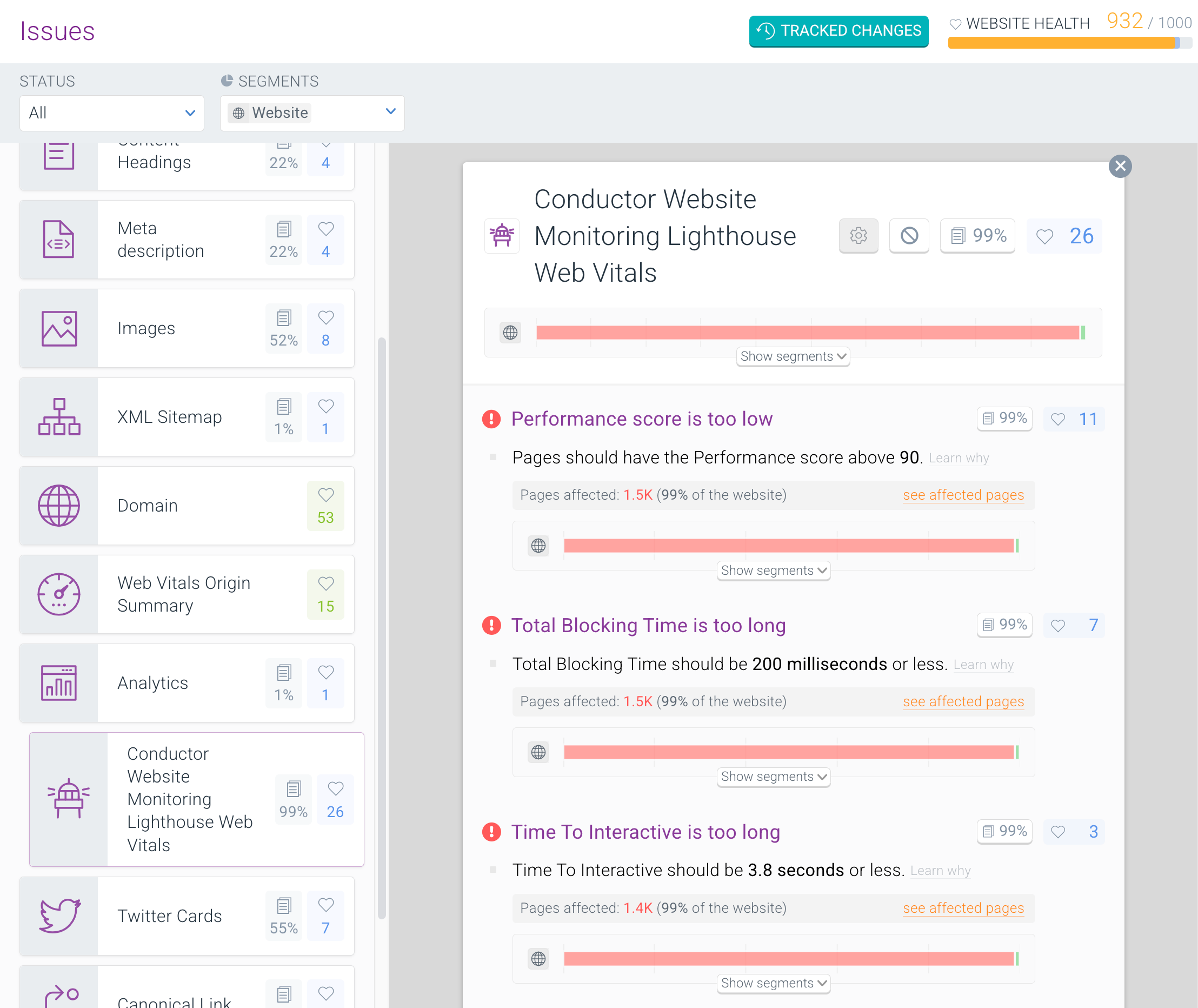Close the detail panel with the X button
Viewport: 1198px width, 1008px height.
(1120, 166)
